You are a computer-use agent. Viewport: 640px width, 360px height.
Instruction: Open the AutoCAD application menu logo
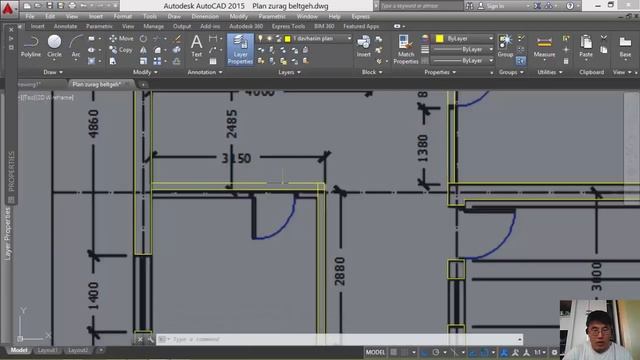[8, 8]
